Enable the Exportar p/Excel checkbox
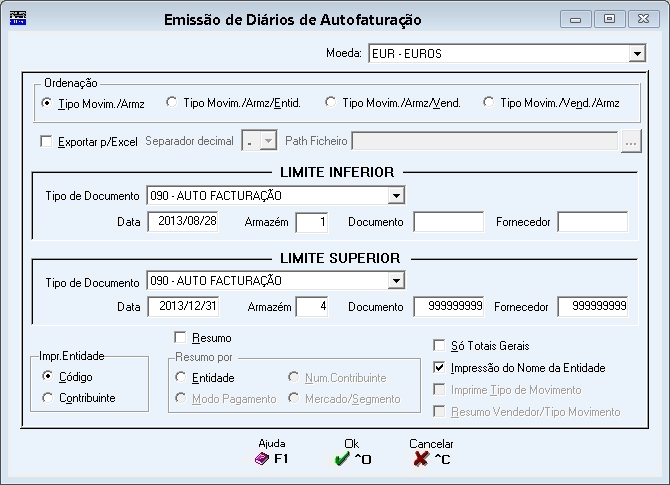The height and width of the screenshot is (485, 670). (46, 141)
